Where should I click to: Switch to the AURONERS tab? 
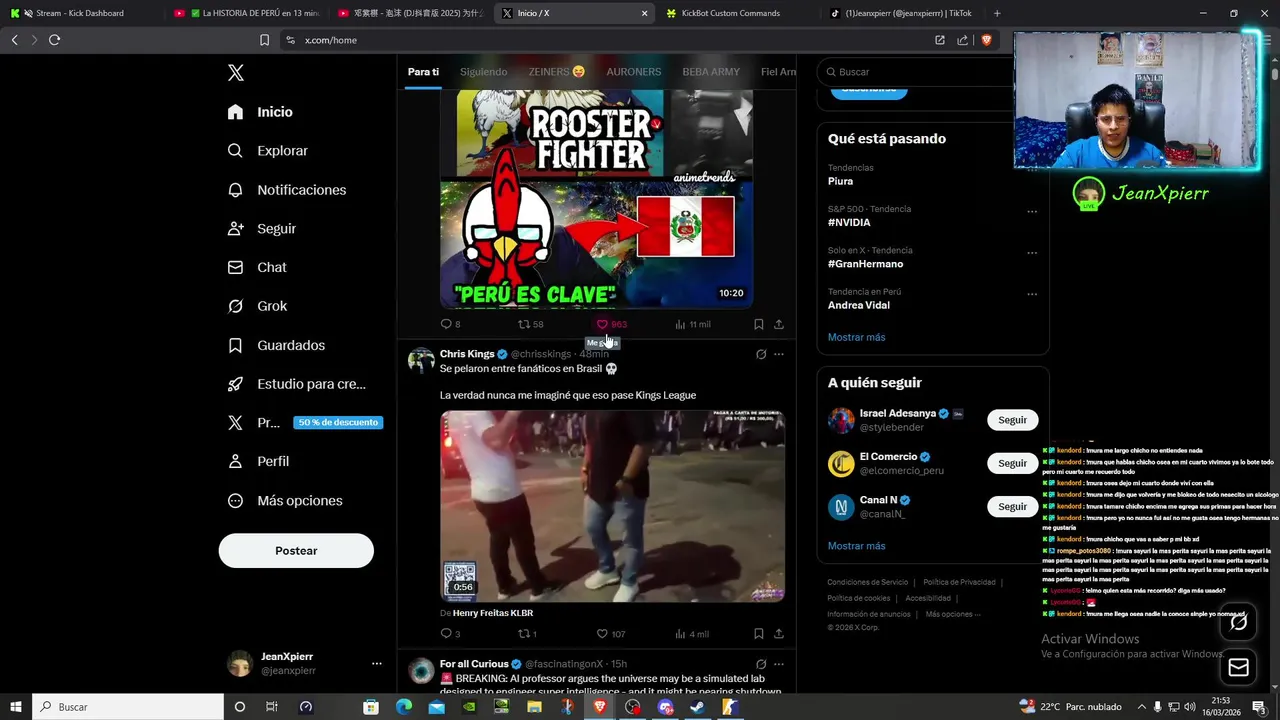(633, 72)
